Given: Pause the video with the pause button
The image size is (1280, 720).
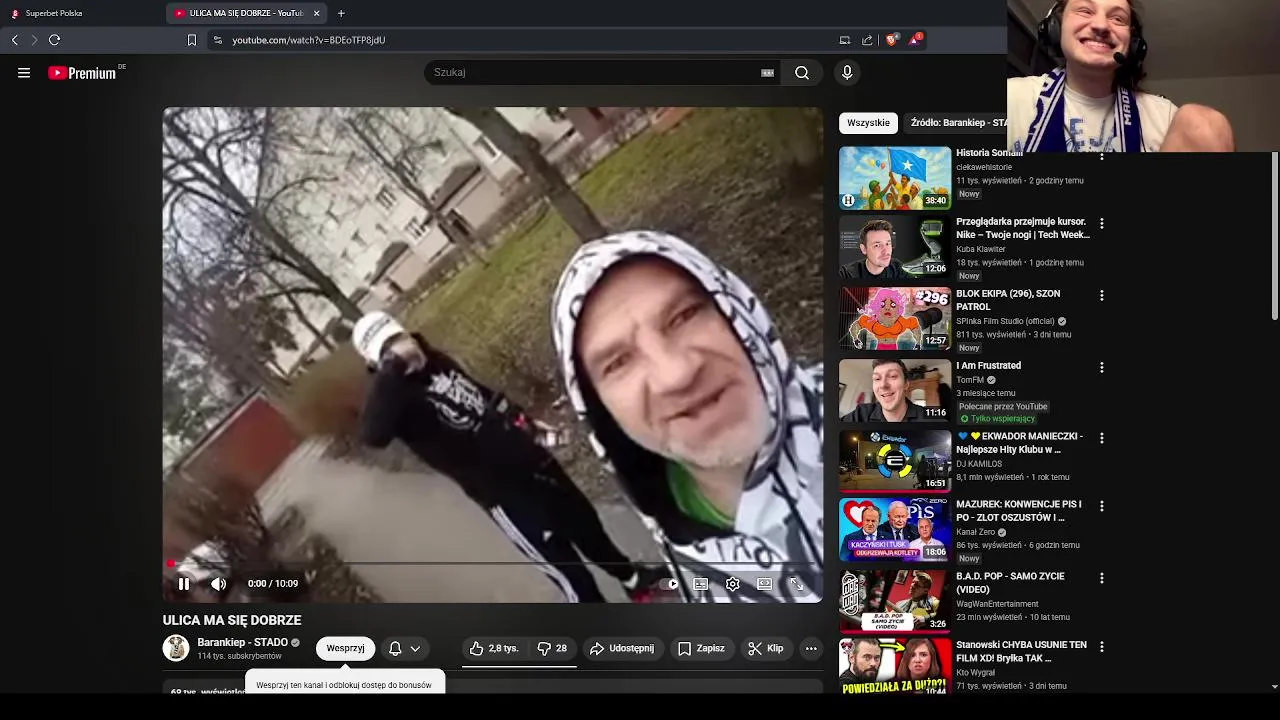Looking at the screenshot, I should (184, 584).
